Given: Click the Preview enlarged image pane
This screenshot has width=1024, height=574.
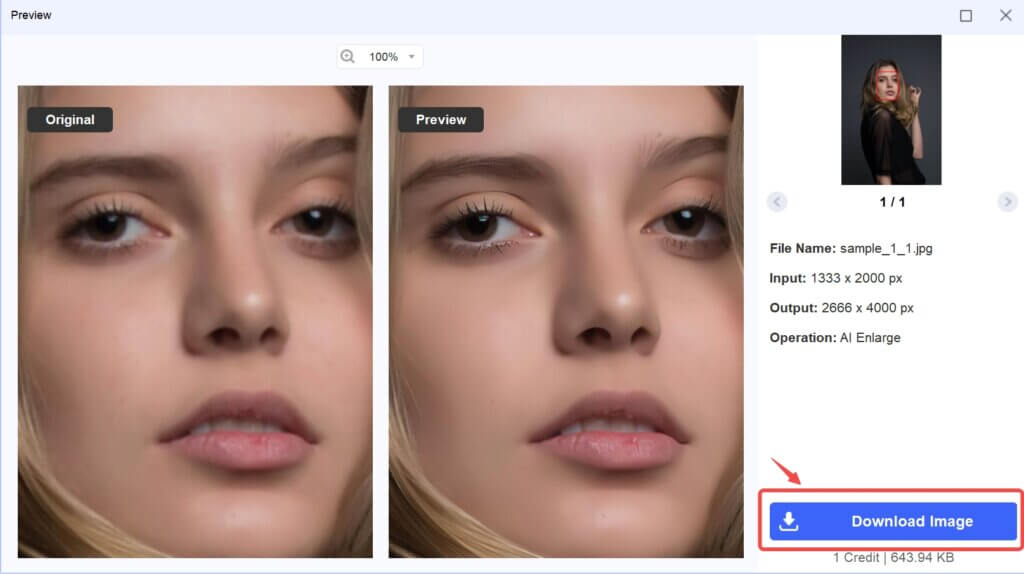Looking at the screenshot, I should pos(566,321).
